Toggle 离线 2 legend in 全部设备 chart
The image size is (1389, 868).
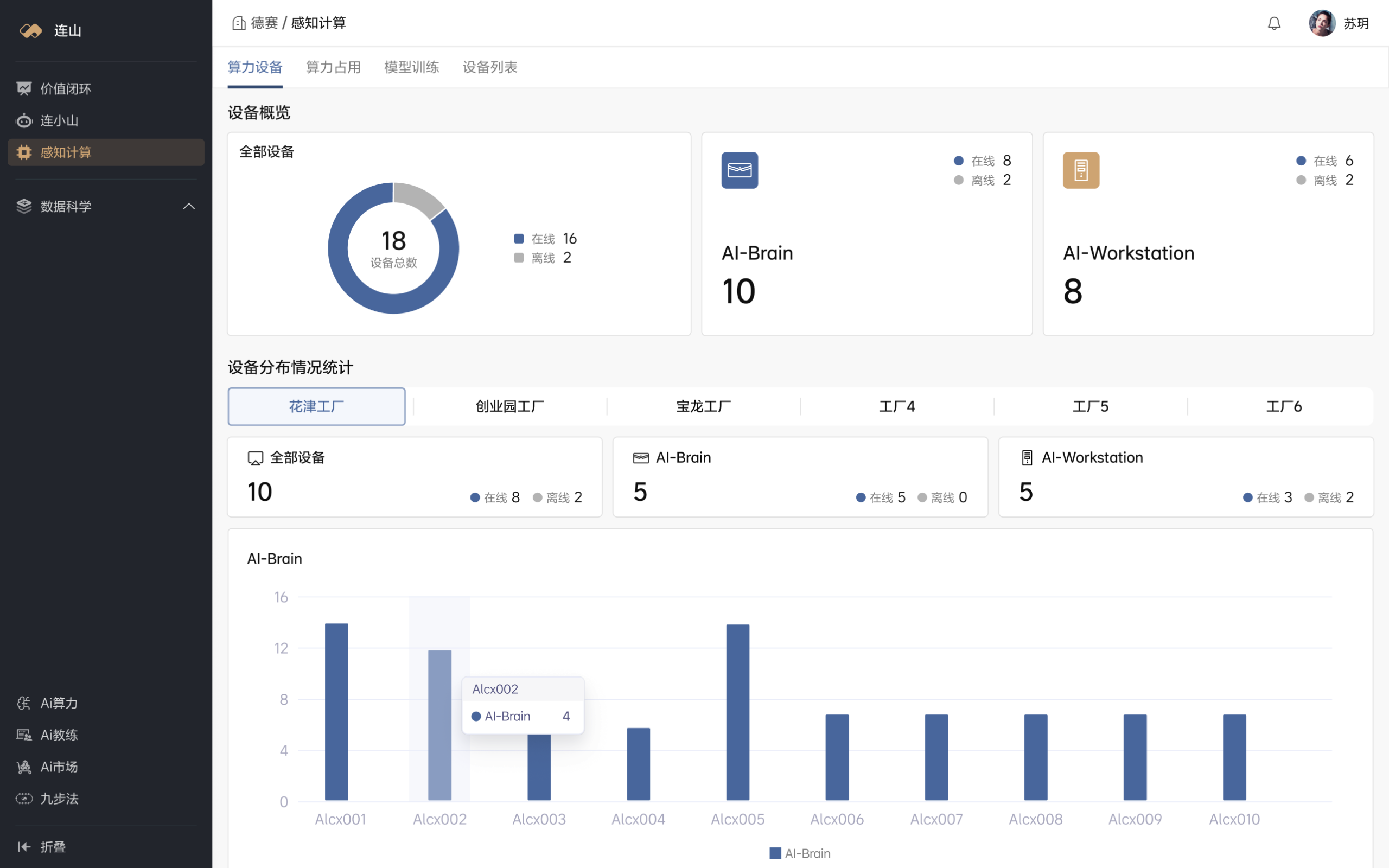pyautogui.click(x=543, y=258)
